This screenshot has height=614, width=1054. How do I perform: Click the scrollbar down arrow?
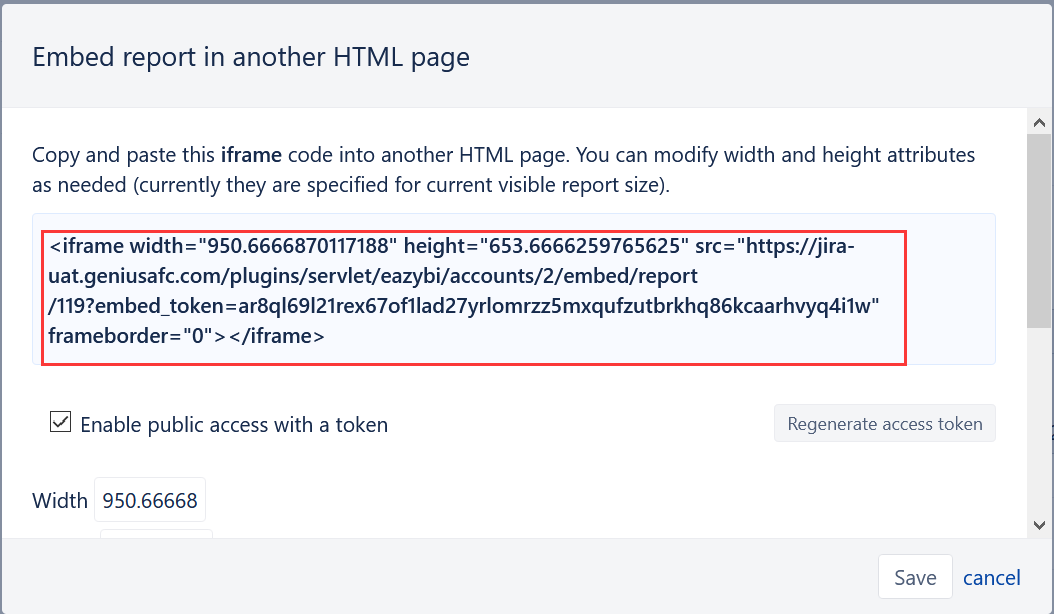tap(1039, 525)
